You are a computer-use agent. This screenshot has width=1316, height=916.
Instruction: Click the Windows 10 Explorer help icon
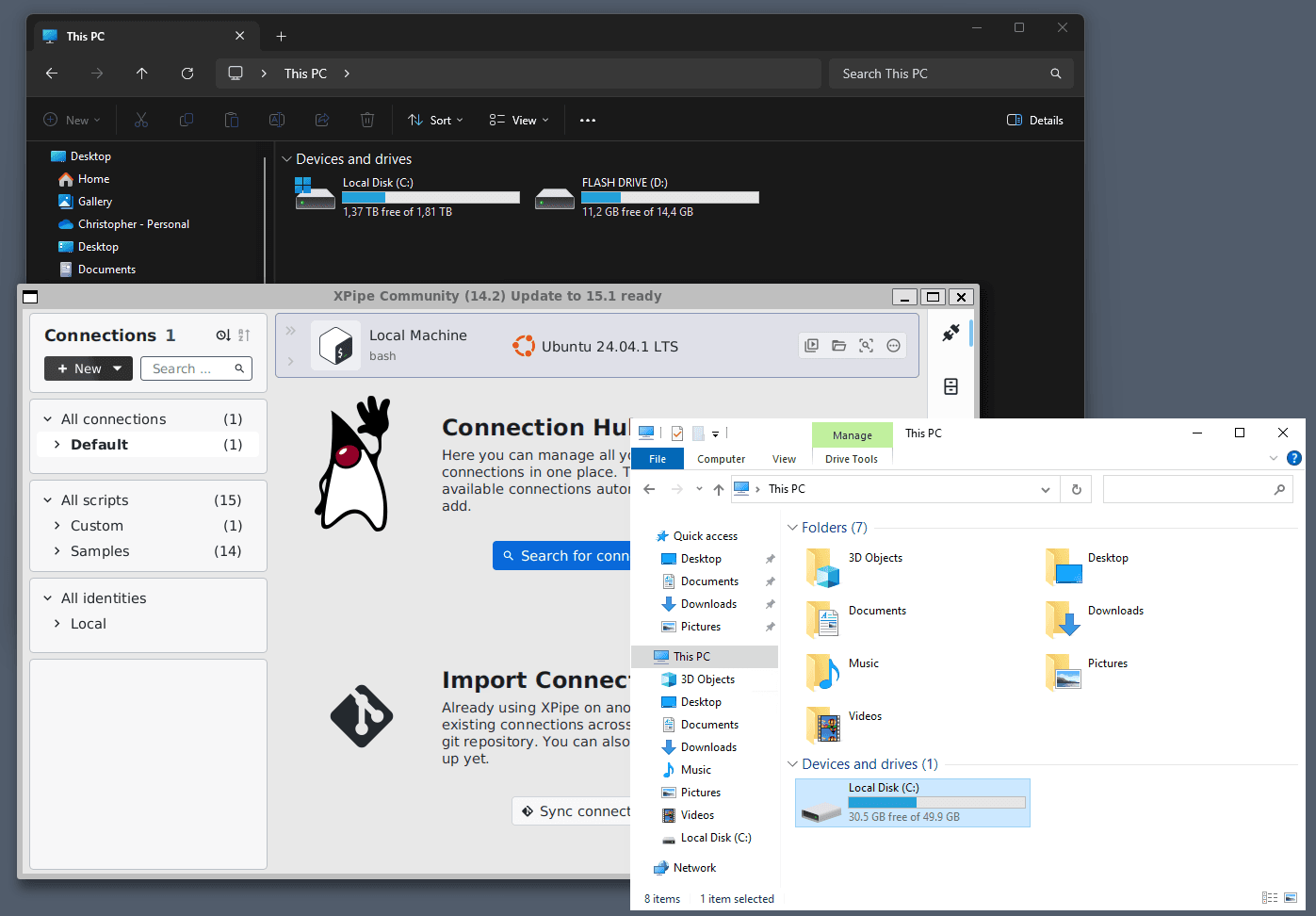click(1293, 458)
